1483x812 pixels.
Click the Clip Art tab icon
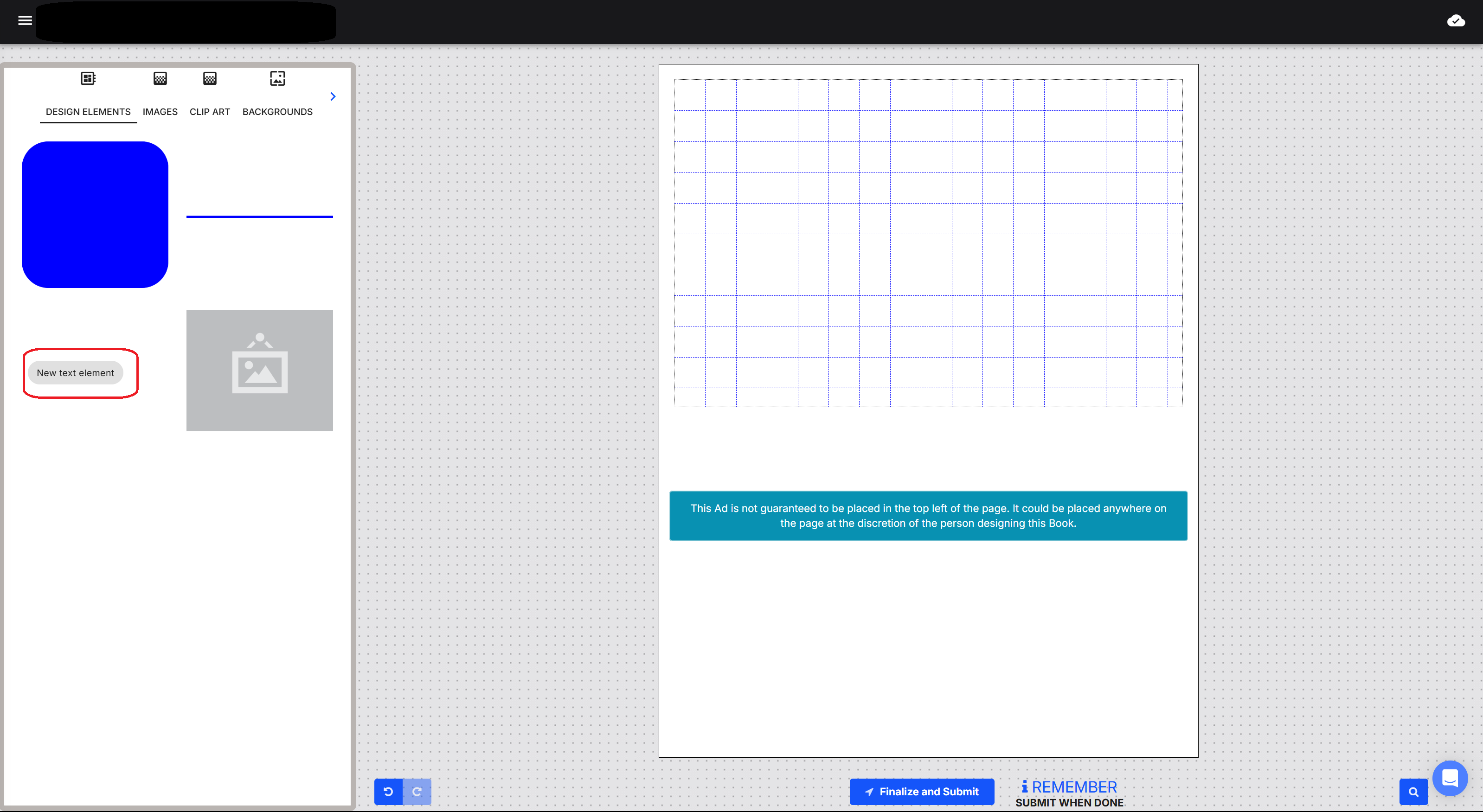pos(210,79)
